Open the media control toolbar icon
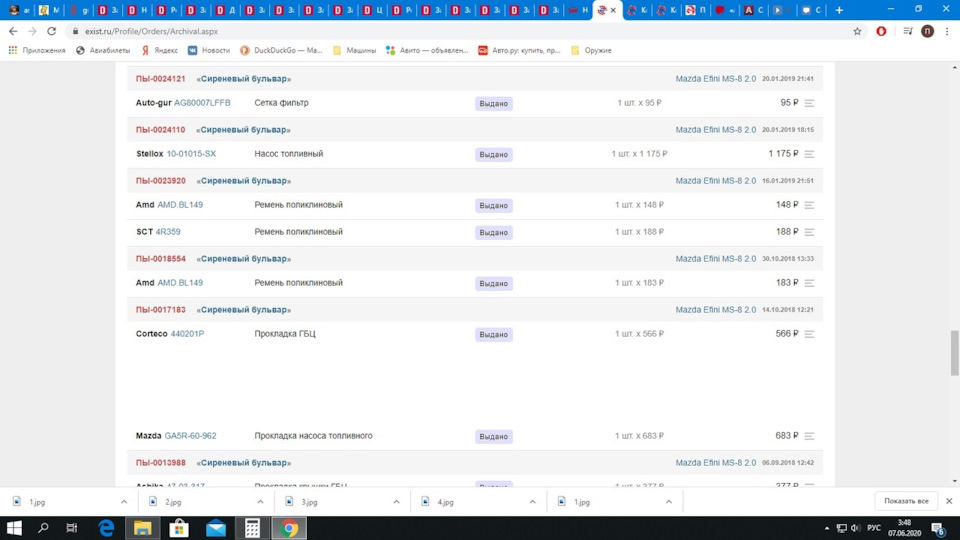 pyautogui.click(x=908, y=31)
